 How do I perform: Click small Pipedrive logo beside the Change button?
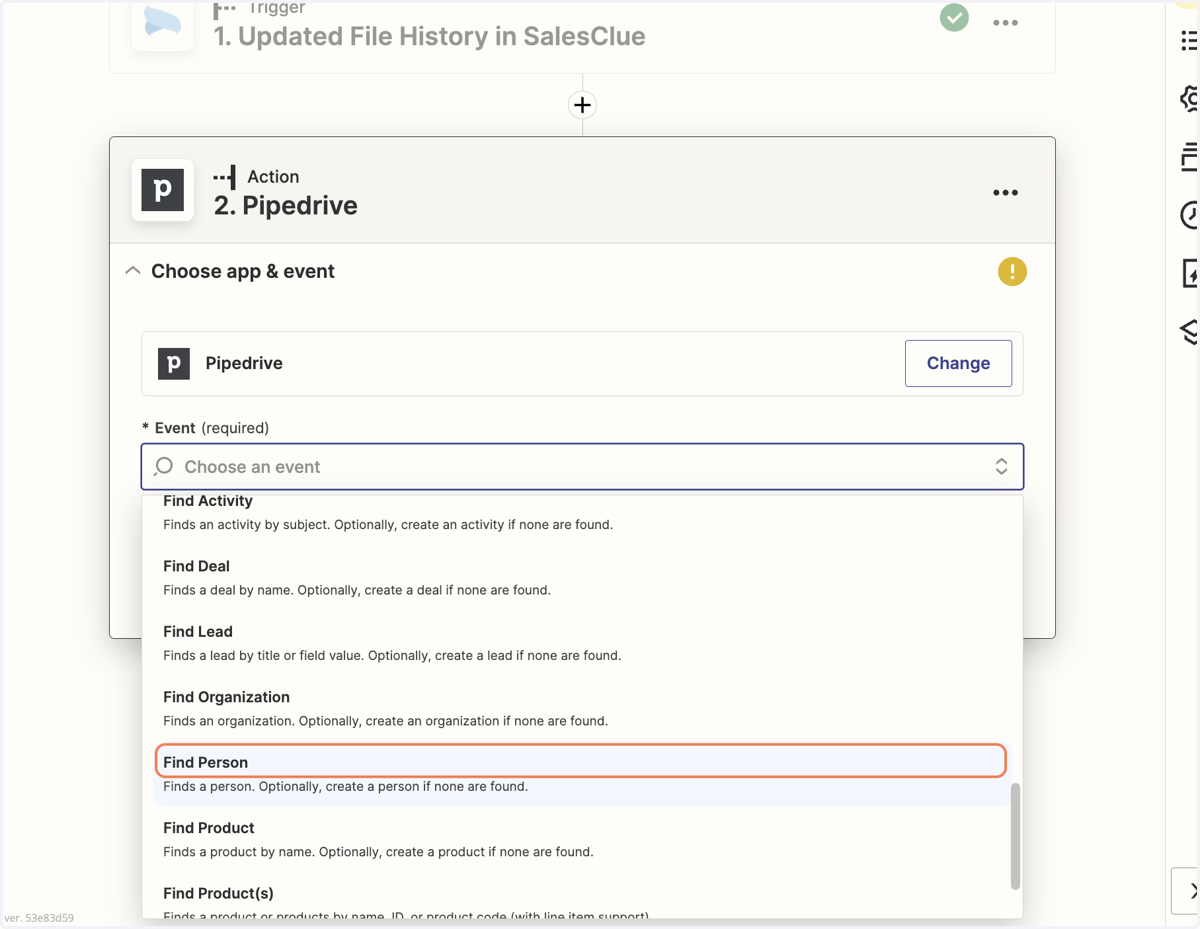tap(174, 363)
